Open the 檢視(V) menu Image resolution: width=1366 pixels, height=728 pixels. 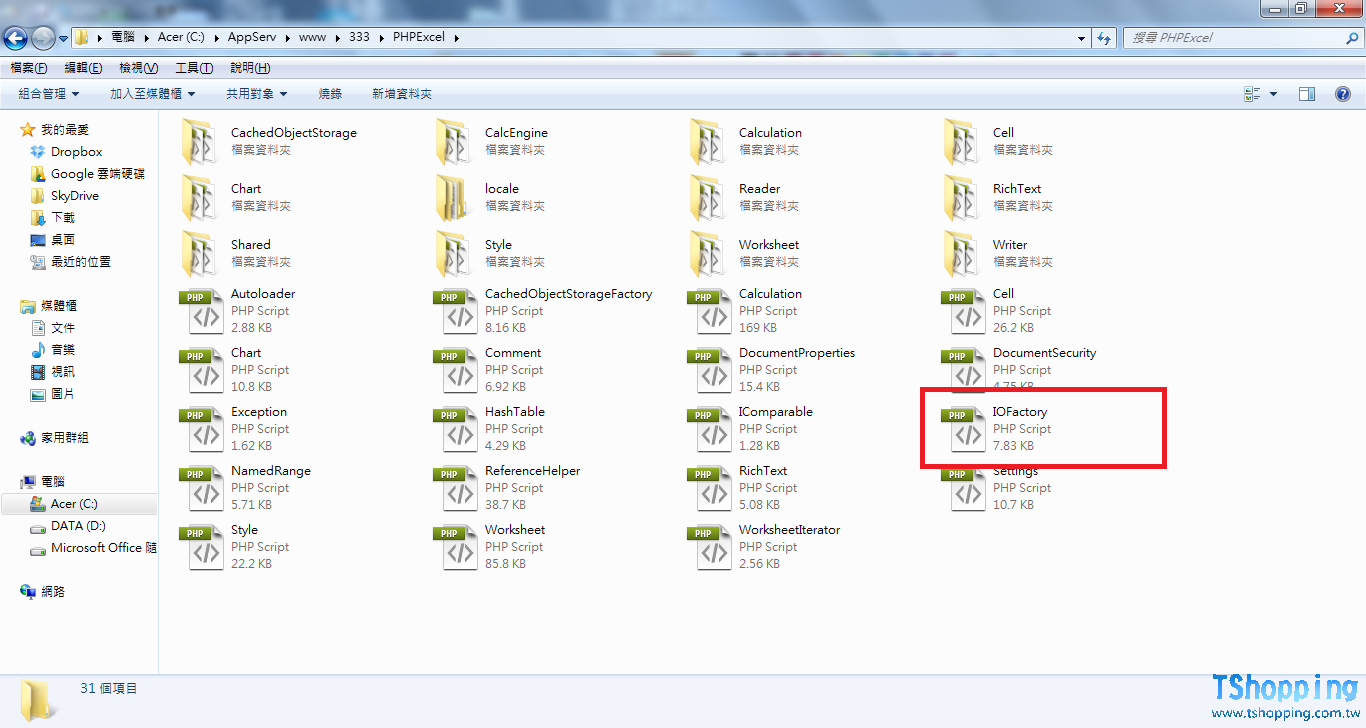138,68
